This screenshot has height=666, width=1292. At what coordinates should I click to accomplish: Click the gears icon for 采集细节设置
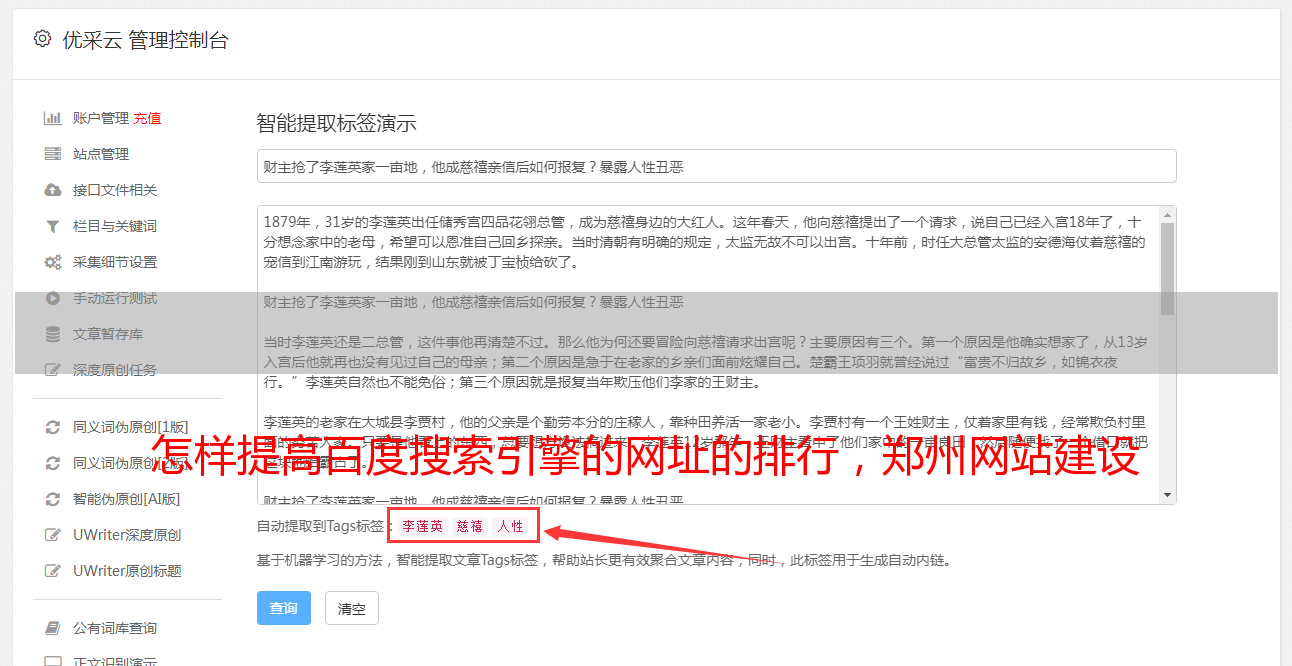tap(53, 262)
